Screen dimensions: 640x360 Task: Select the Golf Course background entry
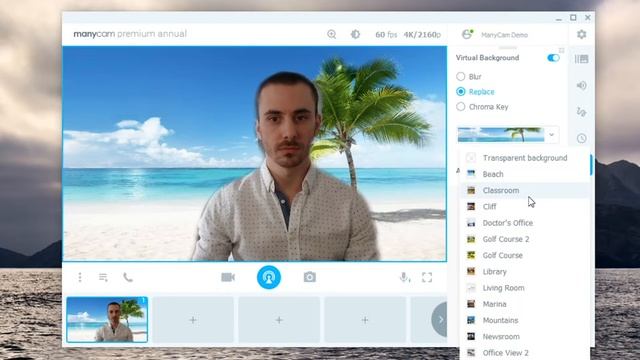(524, 256)
